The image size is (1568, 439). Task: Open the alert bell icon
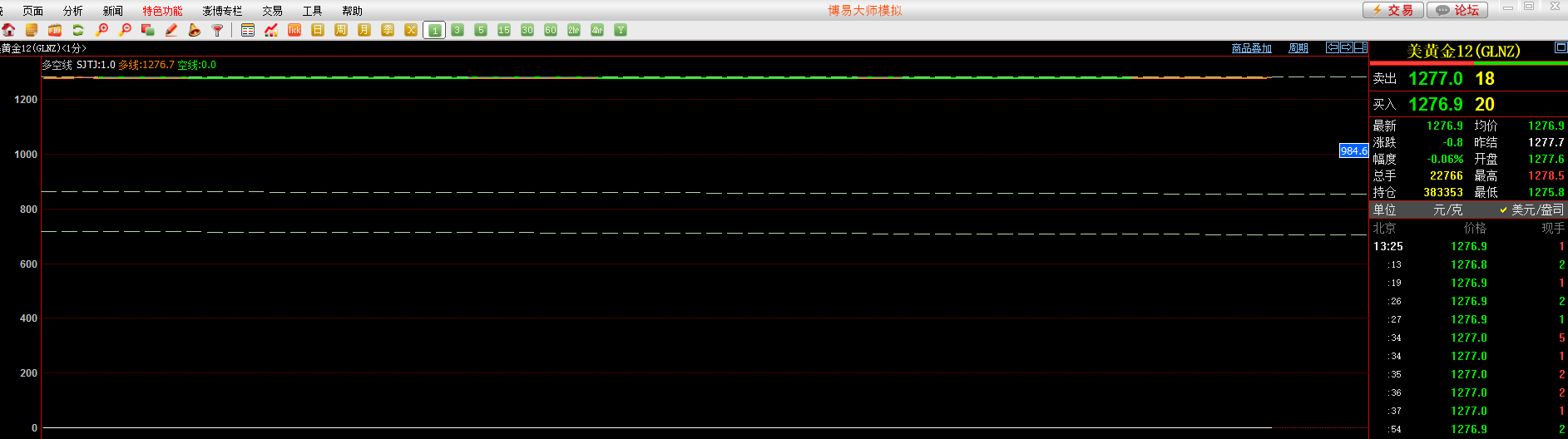coord(195,30)
